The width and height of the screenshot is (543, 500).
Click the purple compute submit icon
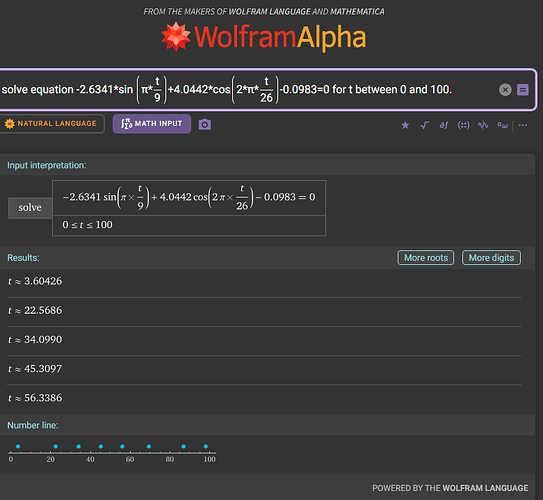(523, 90)
